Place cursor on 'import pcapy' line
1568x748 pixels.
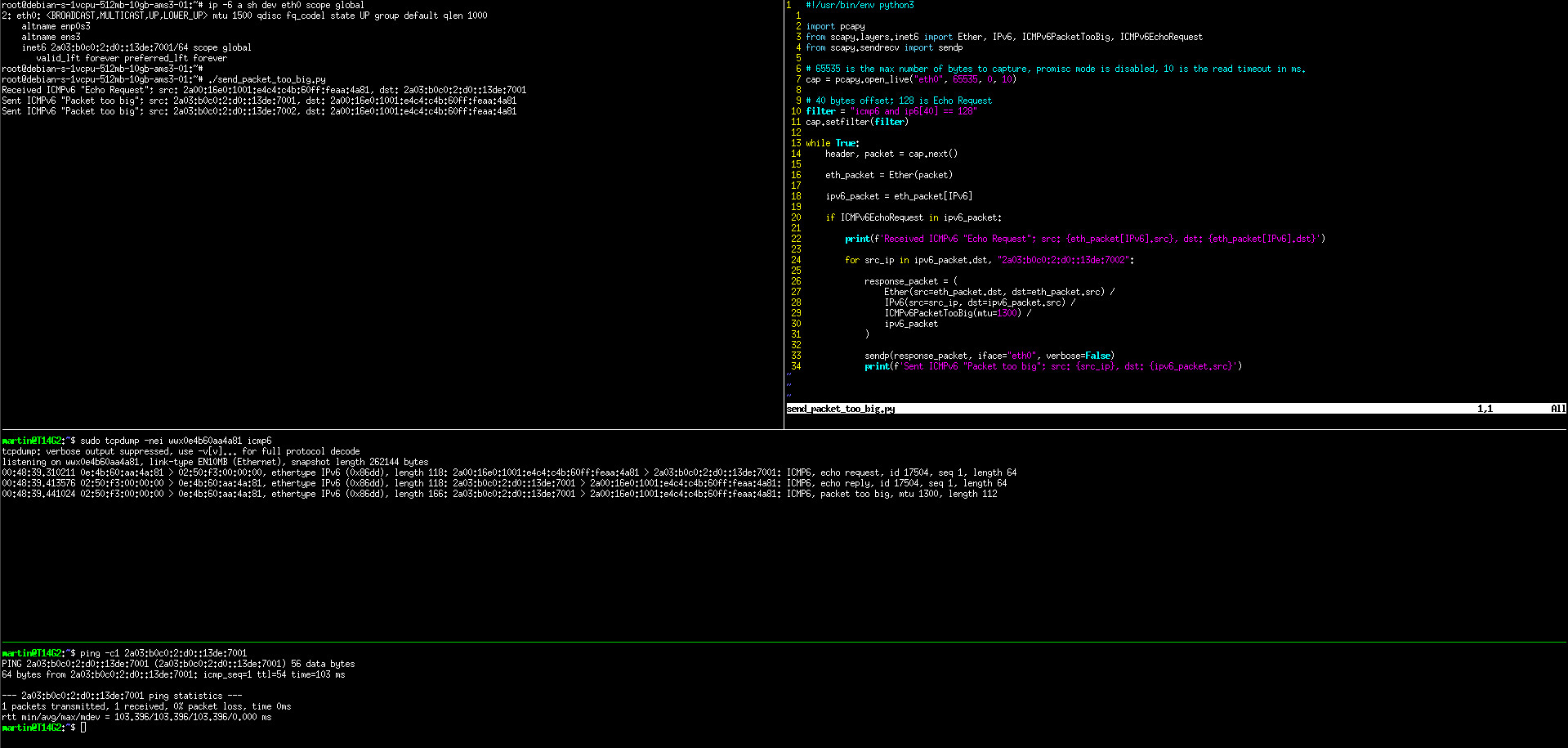click(x=835, y=27)
